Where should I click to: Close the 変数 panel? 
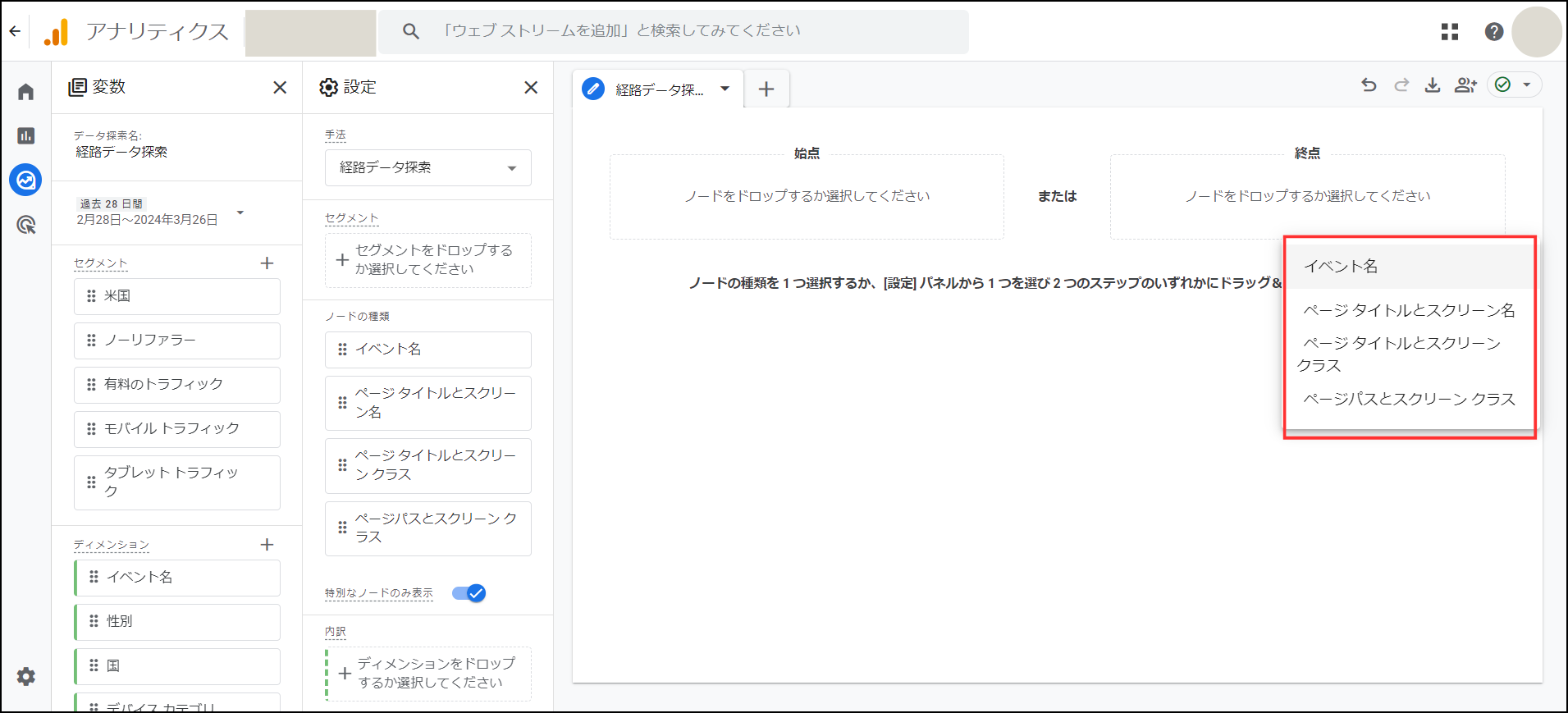(x=280, y=87)
